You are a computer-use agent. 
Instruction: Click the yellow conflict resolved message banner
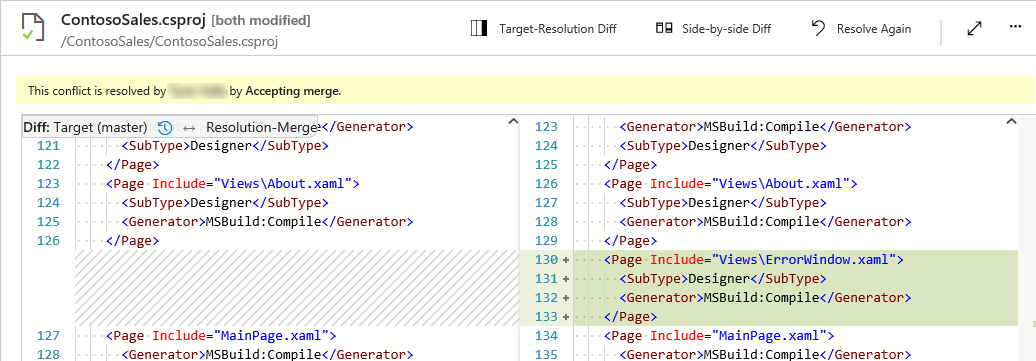525,91
